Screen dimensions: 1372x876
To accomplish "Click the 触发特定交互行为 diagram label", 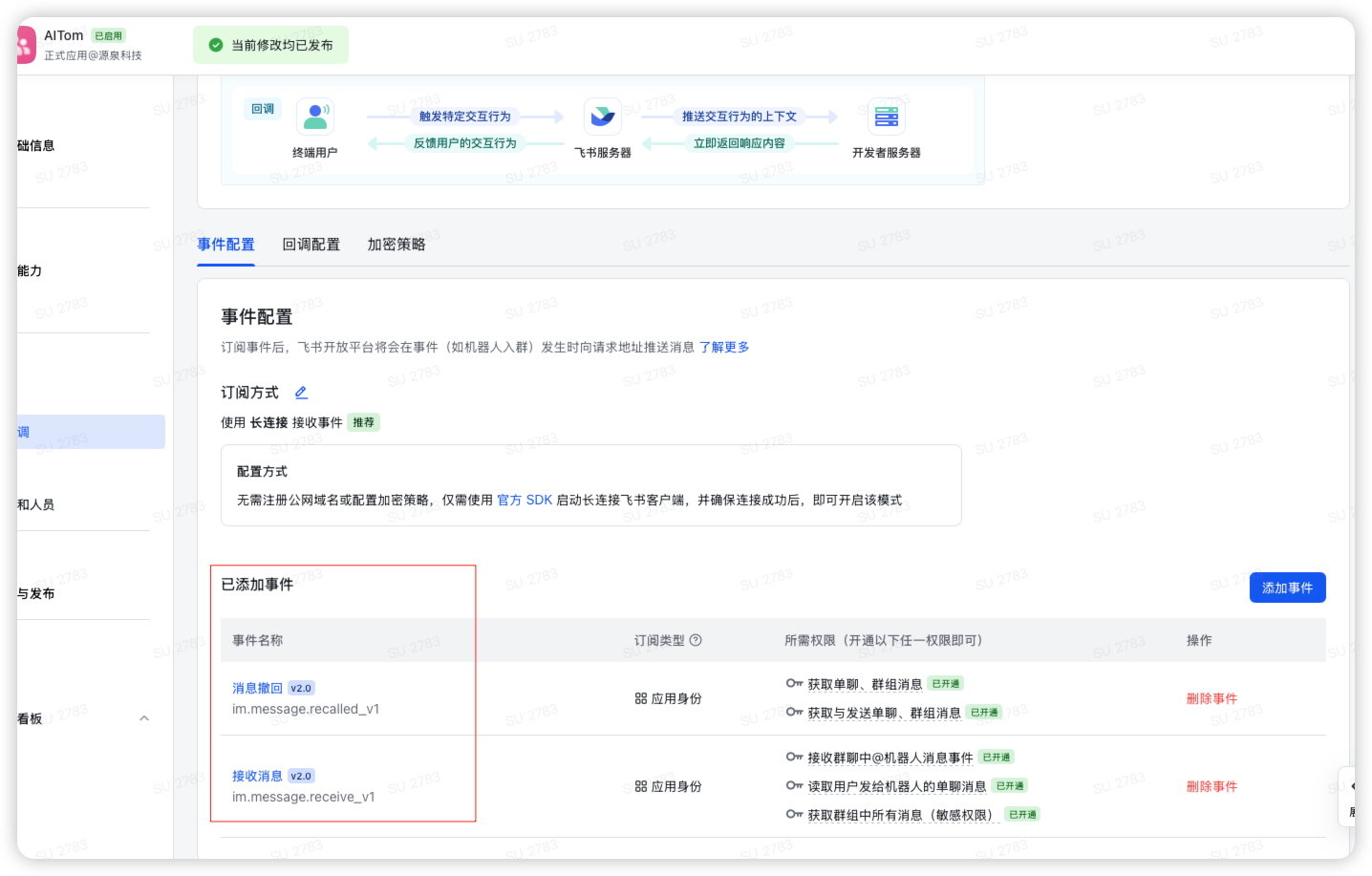I will point(465,117).
